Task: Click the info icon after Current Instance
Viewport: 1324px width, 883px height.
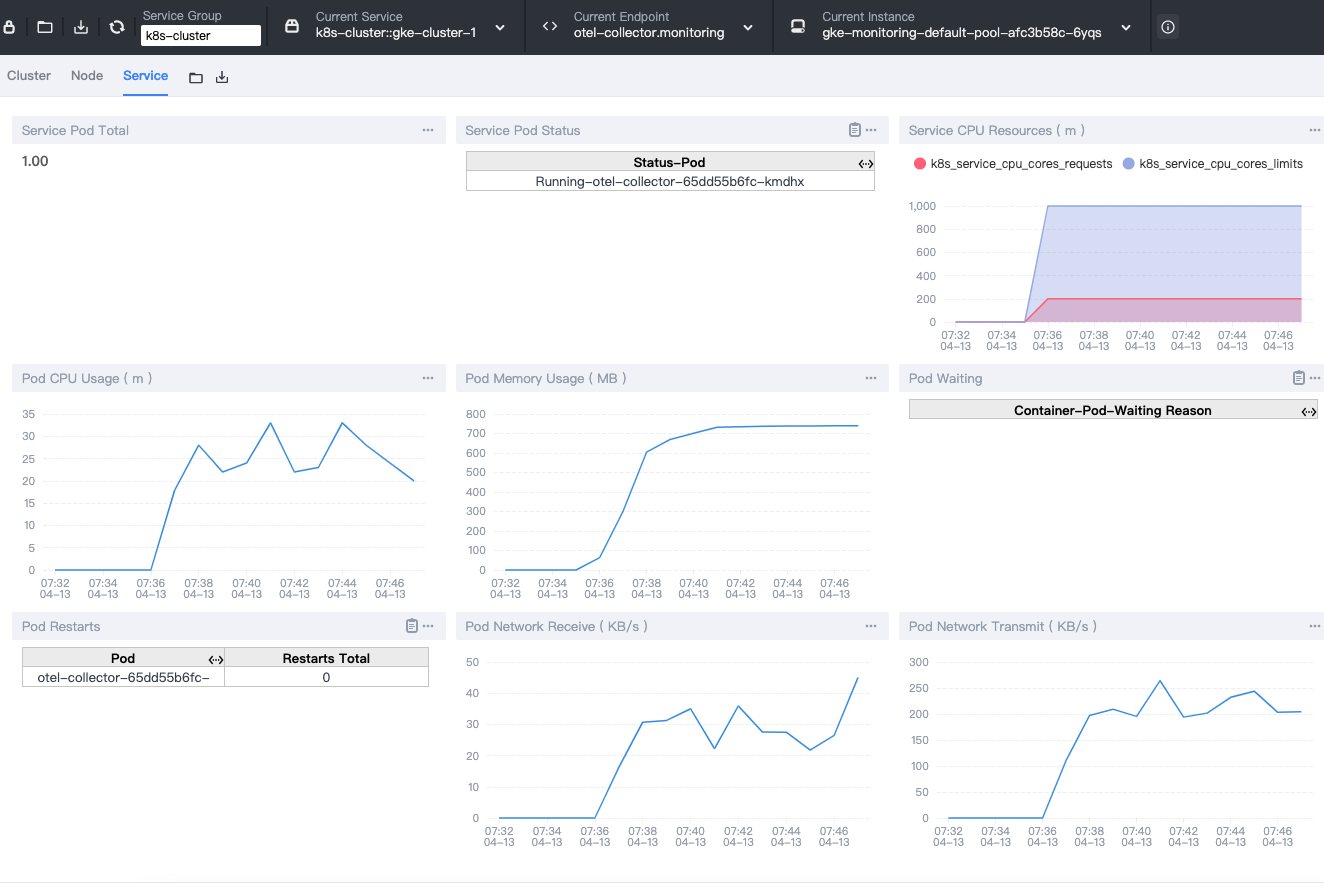Action: tap(1167, 27)
